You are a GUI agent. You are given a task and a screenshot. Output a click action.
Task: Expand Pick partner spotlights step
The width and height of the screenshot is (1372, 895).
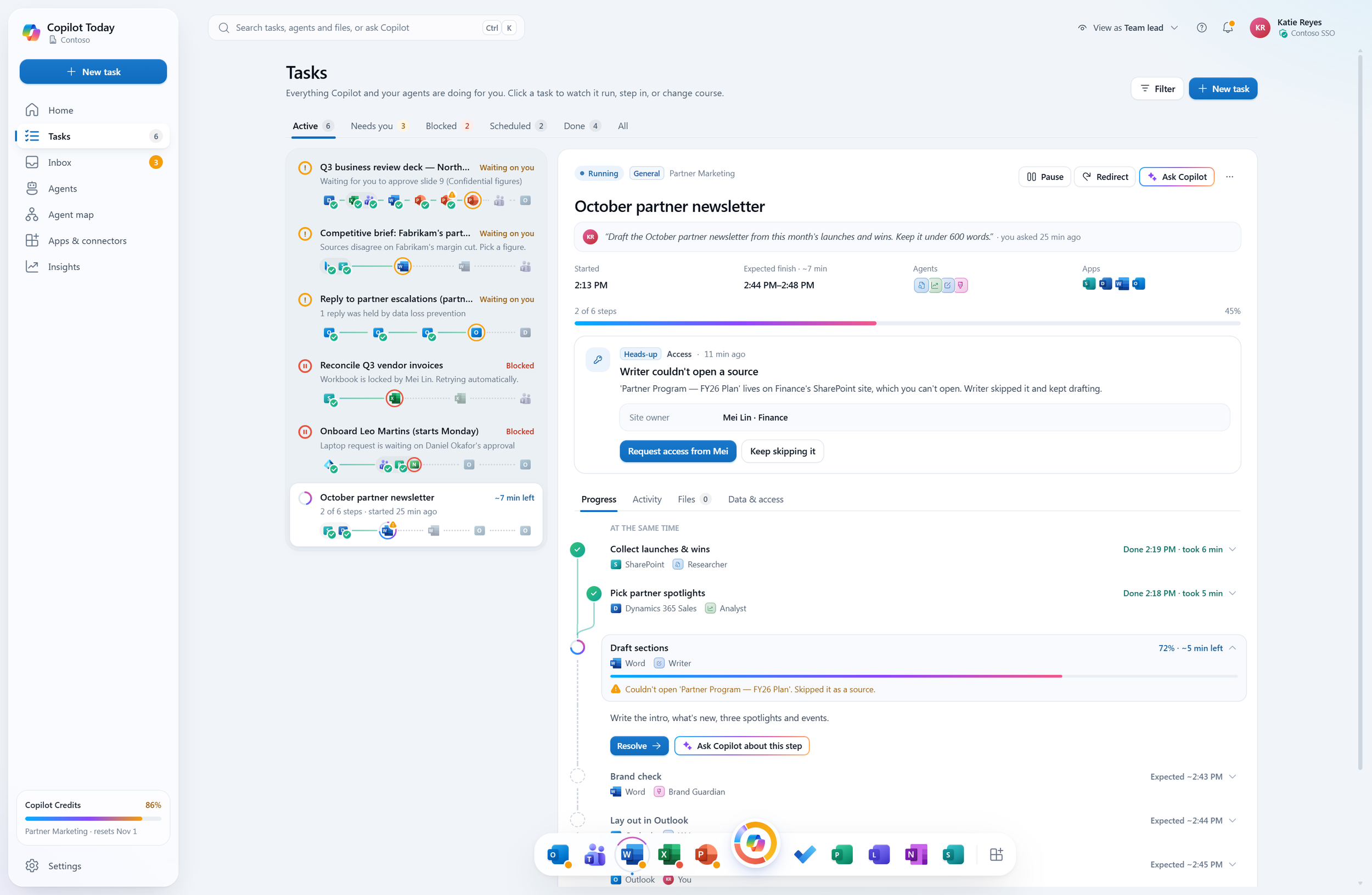[x=1233, y=593]
